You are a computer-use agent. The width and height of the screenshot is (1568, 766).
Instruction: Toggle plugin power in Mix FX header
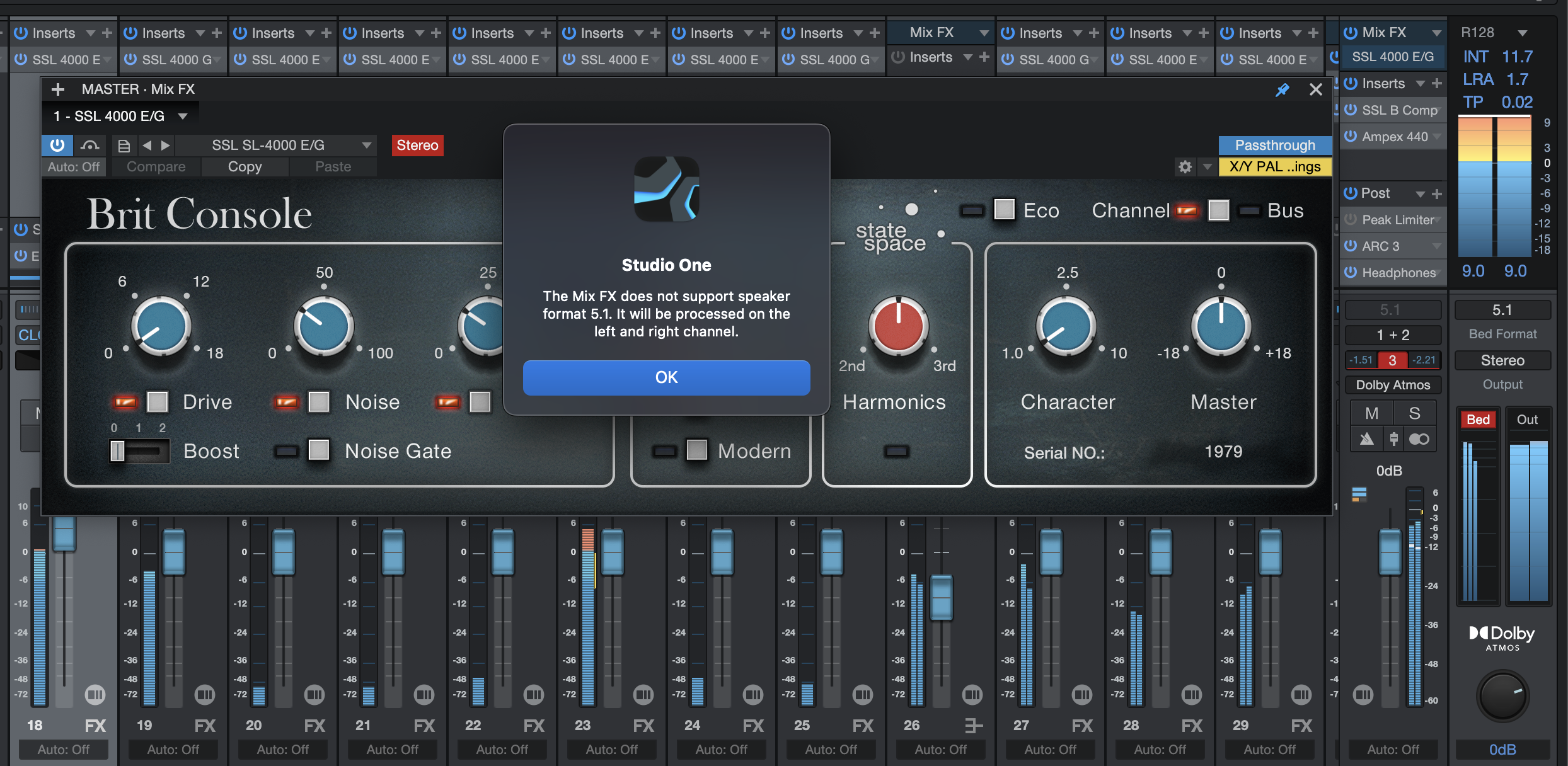[57, 146]
